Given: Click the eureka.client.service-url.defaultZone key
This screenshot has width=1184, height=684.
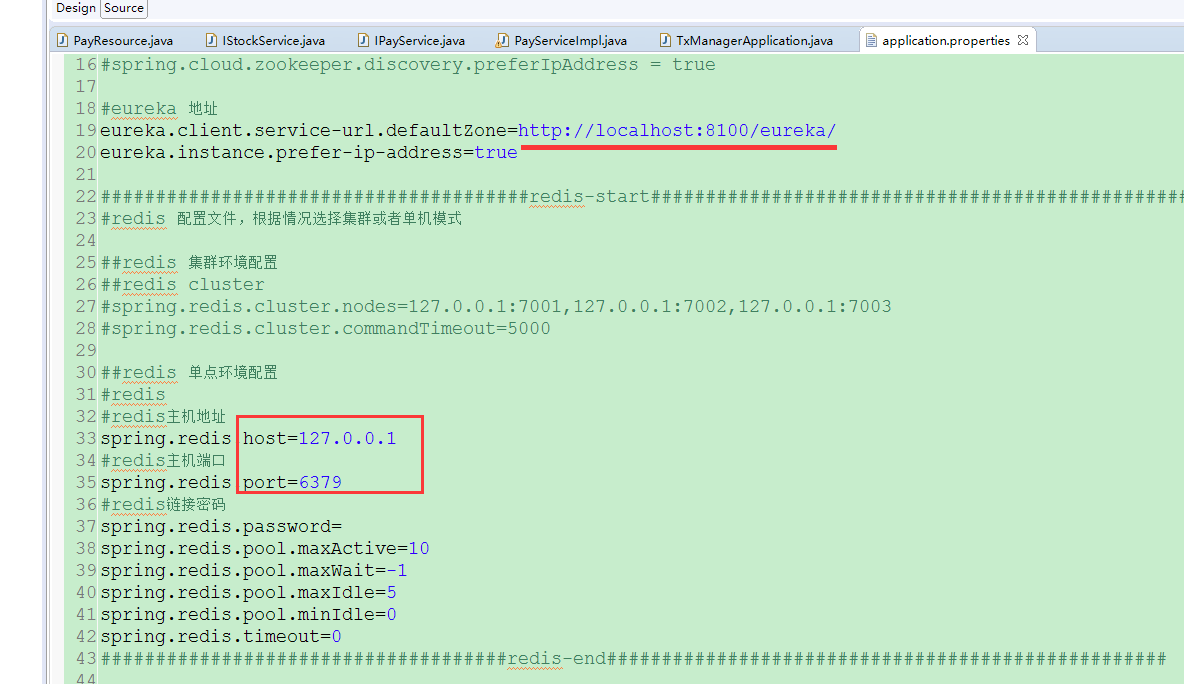Looking at the screenshot, I should pos(304,131).
